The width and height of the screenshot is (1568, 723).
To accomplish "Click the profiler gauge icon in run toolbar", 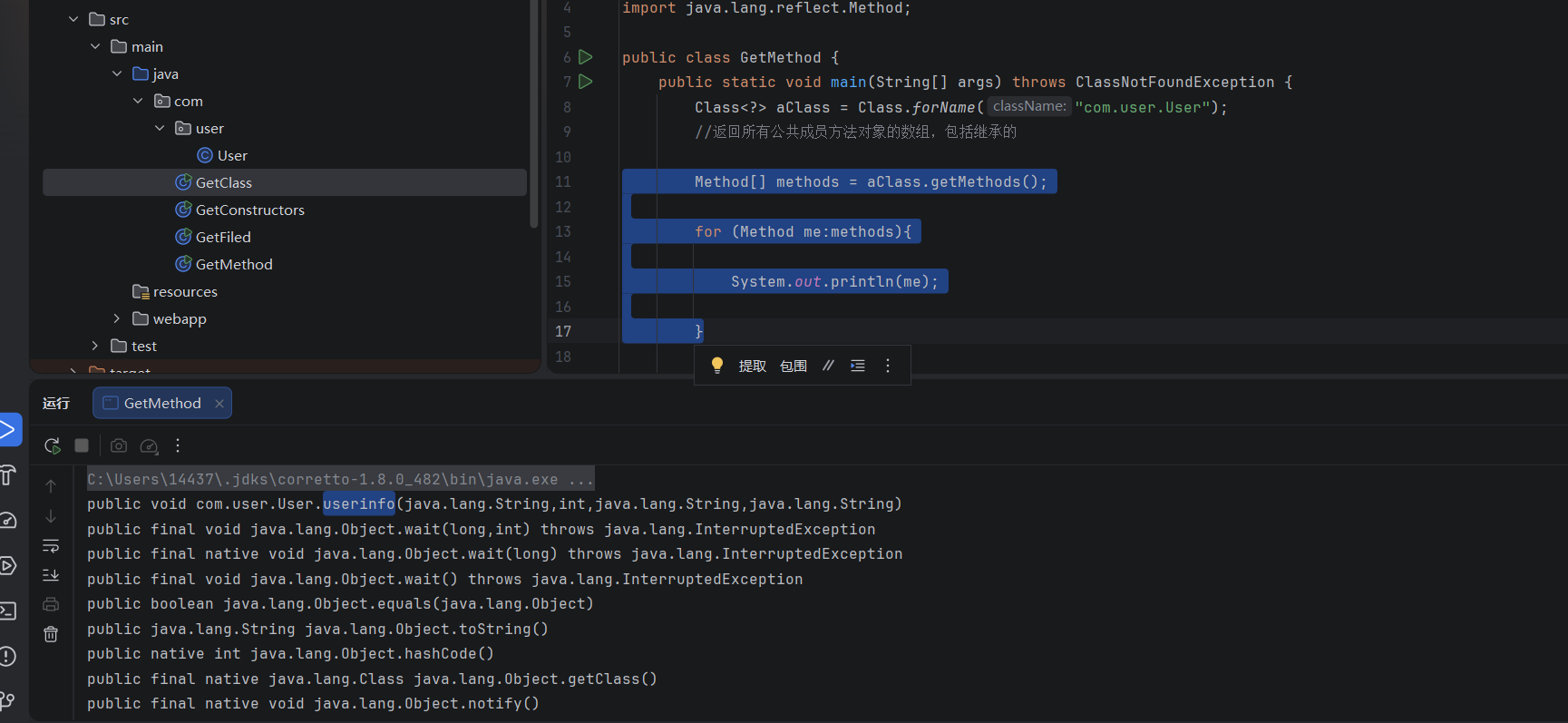I will (x=150, y=445).
